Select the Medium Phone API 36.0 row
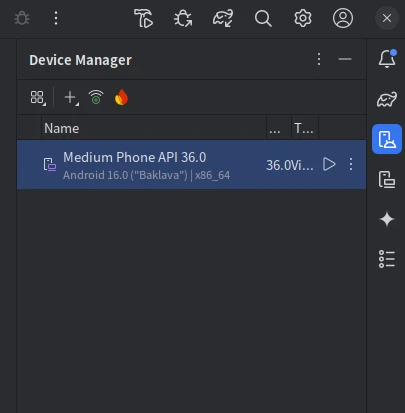Screen dimensions: 405x413 (191, 164)
